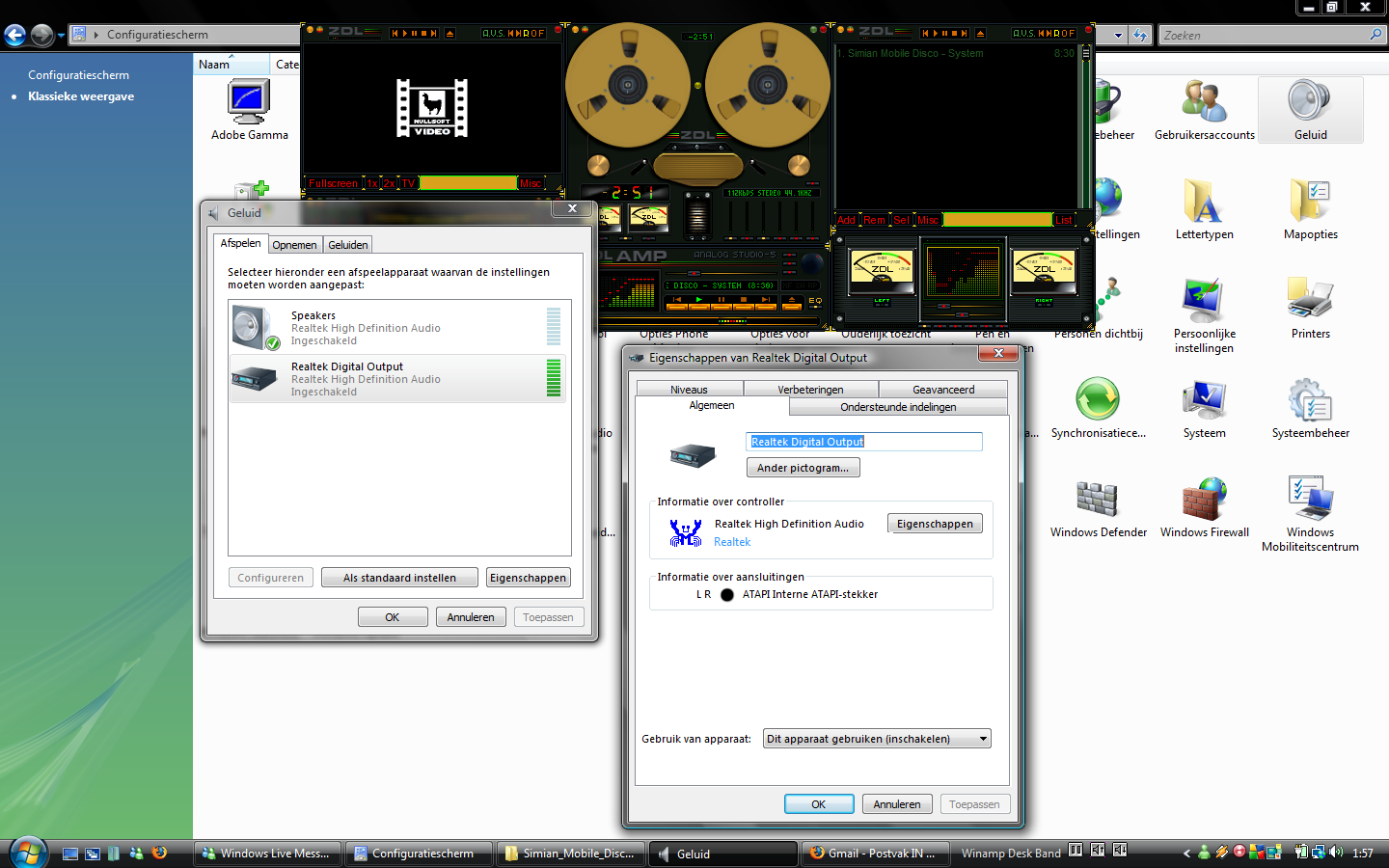Click Eigenschappen button in Geluid dialog
1389x868 pixels.
click(528, 578)
